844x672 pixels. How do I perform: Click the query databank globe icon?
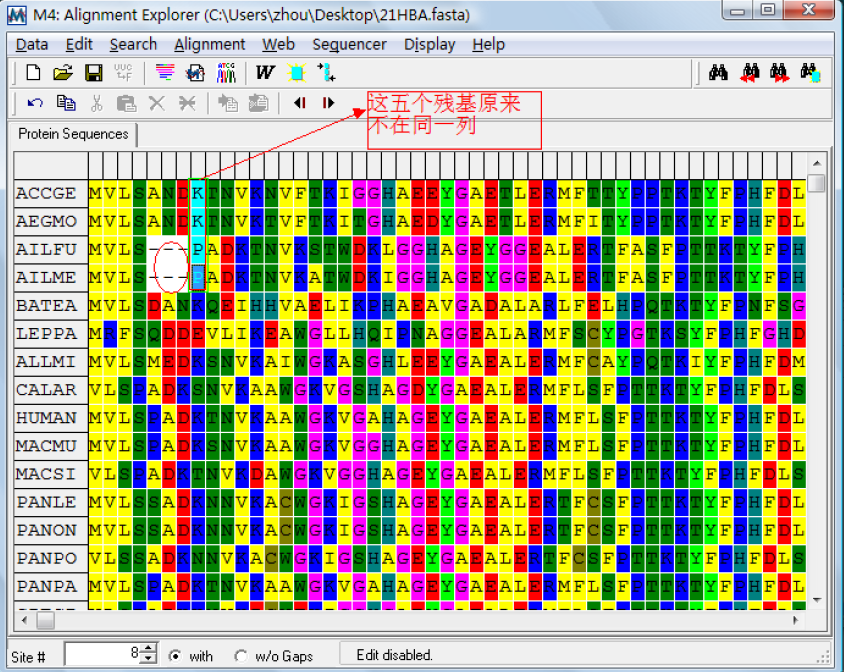(195, 72)
